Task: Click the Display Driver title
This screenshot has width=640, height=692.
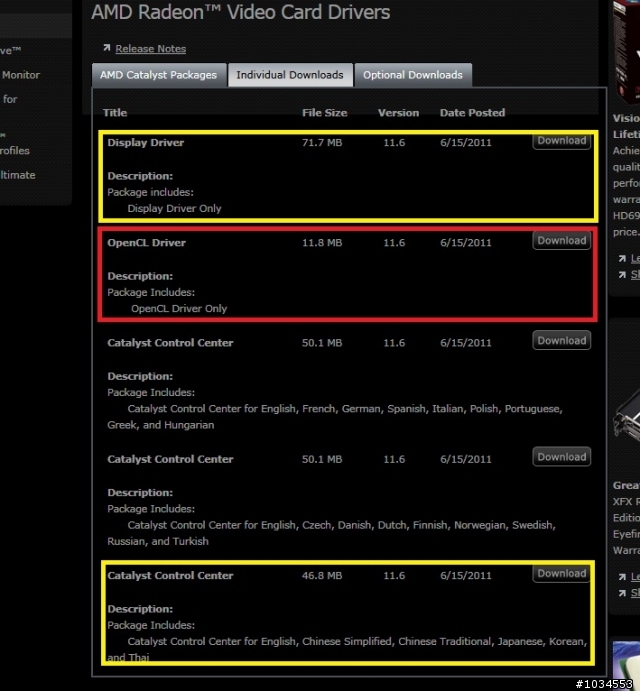Action: (x=146, y=143)
